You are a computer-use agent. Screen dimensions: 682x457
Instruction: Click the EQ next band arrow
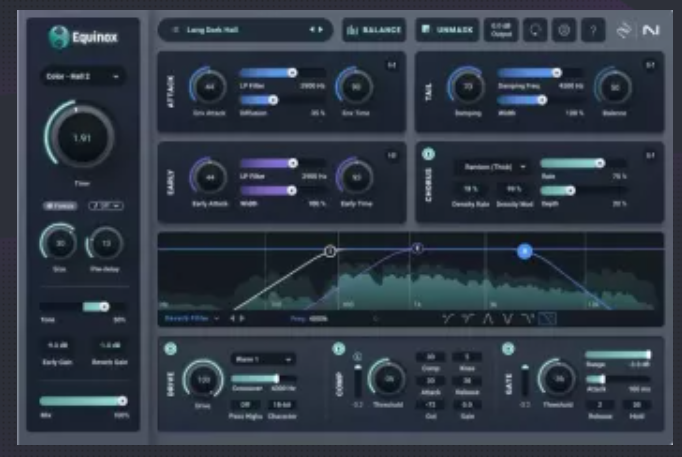coord(242,318)
